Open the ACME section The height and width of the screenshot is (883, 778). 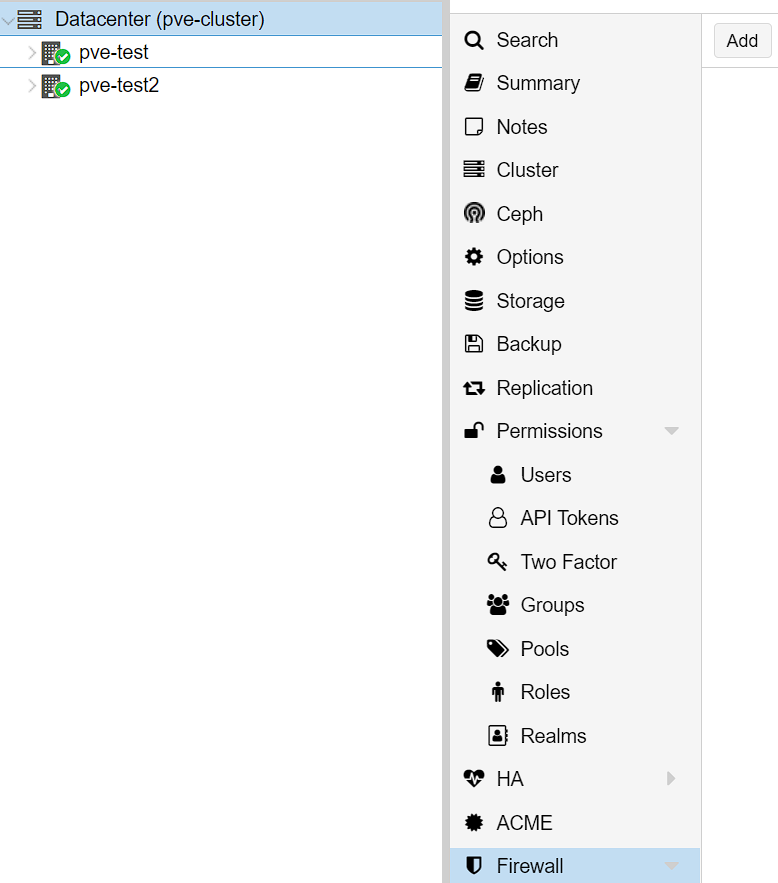point(525,823)
